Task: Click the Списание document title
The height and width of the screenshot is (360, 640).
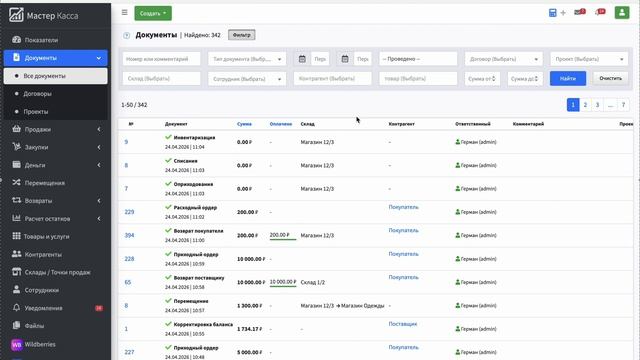Action: coord(186,161)
